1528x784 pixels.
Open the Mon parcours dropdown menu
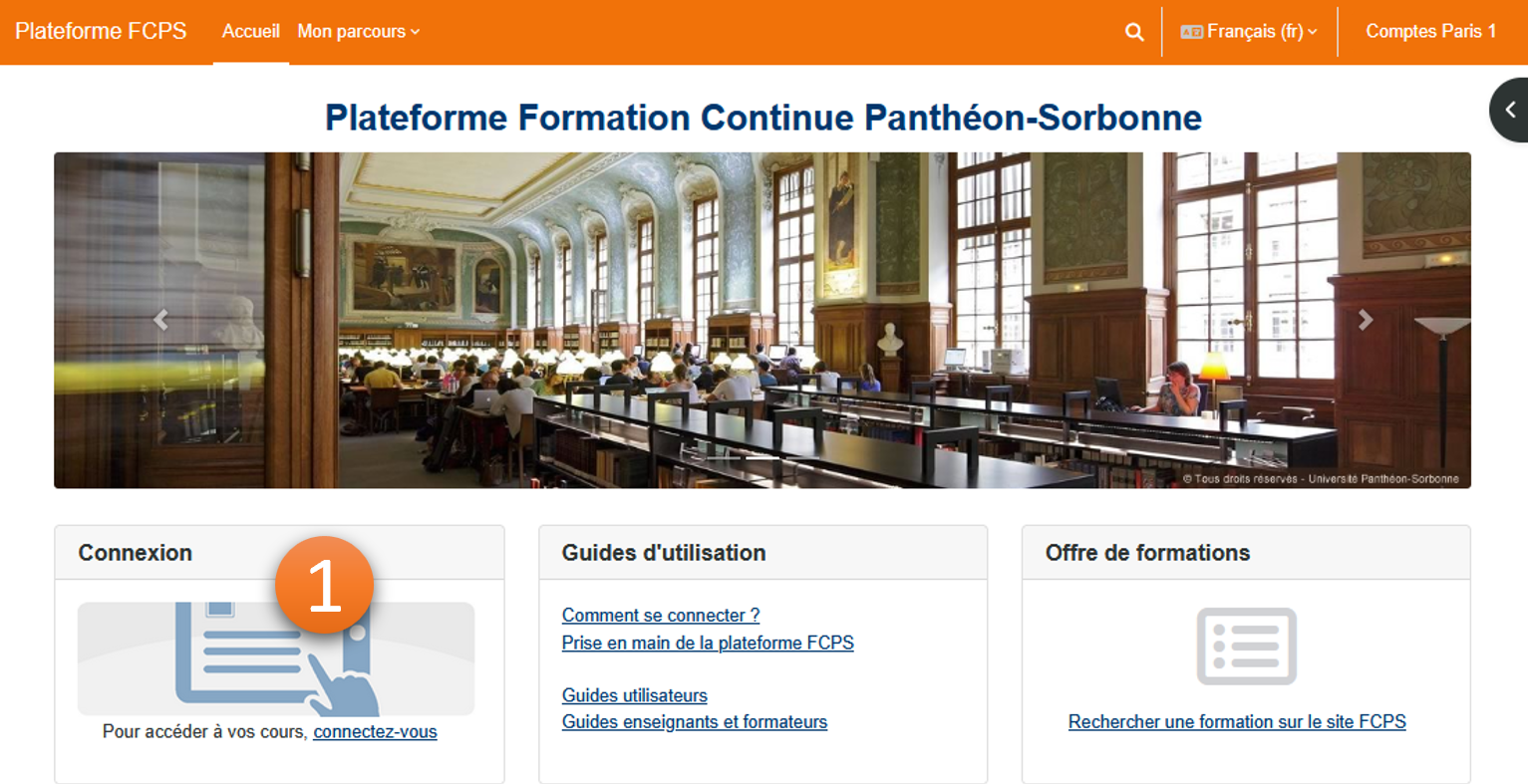click(357, 31)
